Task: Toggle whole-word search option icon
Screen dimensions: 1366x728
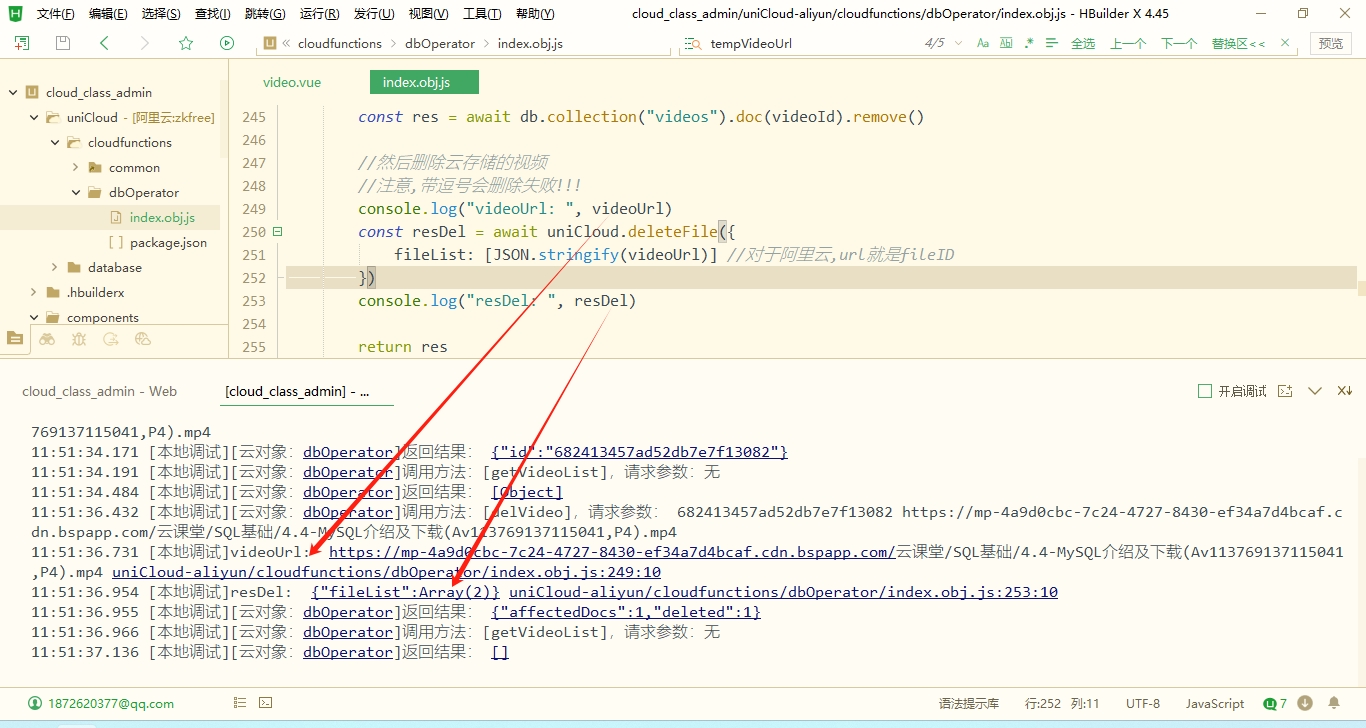Action: (x=1006, y=43)
